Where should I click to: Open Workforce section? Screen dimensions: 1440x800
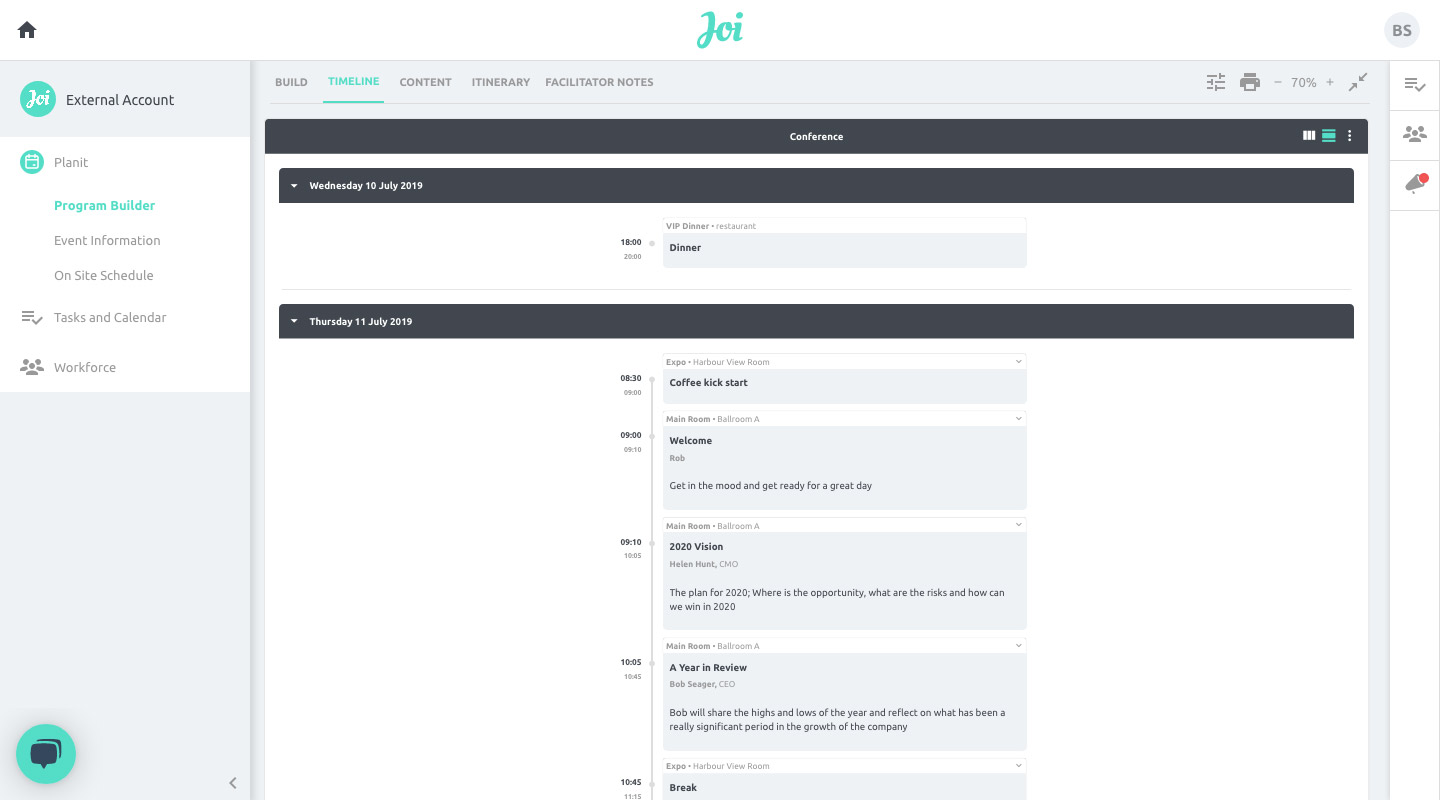click(x=85, y=367)
